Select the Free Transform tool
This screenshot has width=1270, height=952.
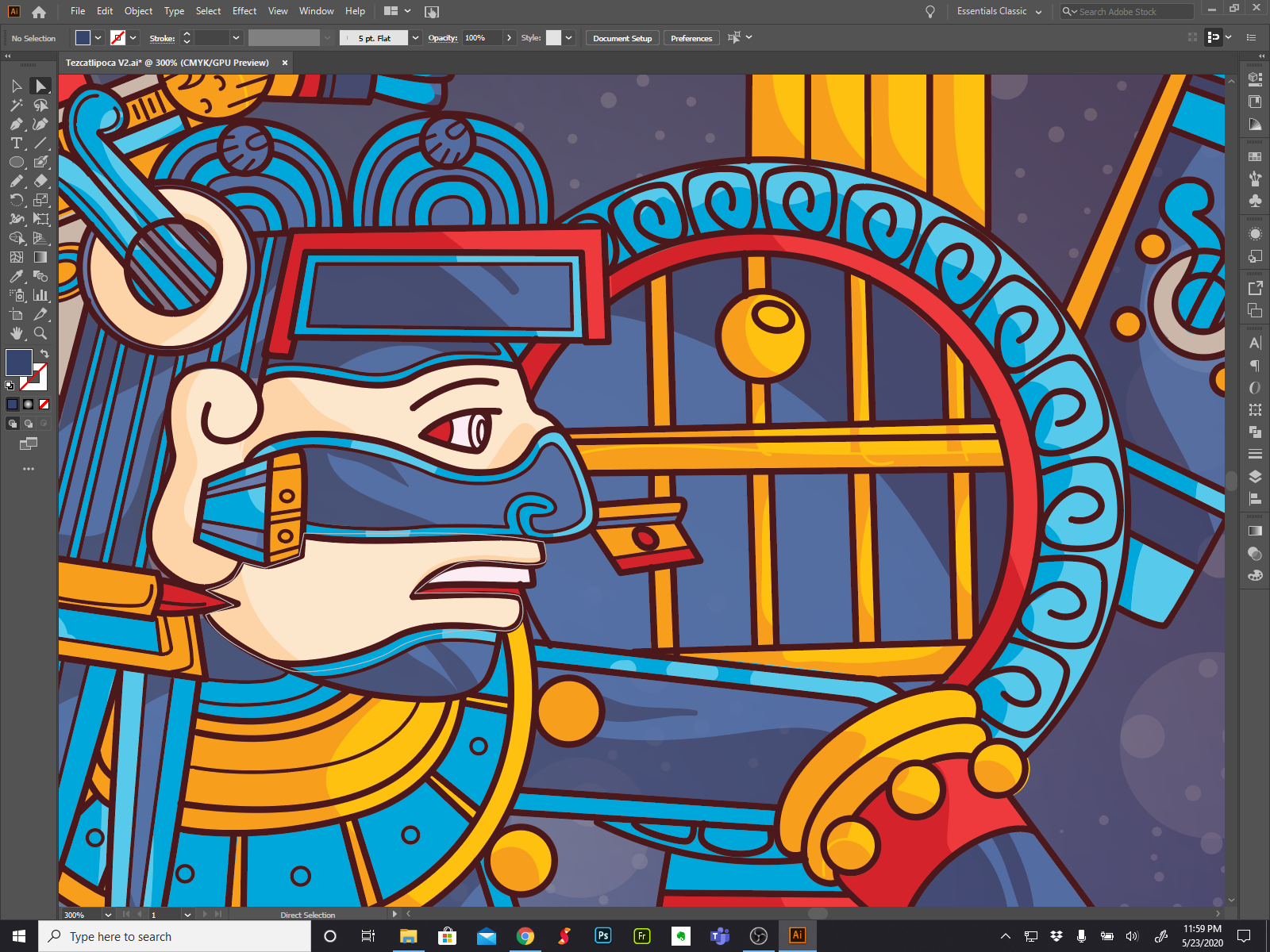tap(40, 219)
